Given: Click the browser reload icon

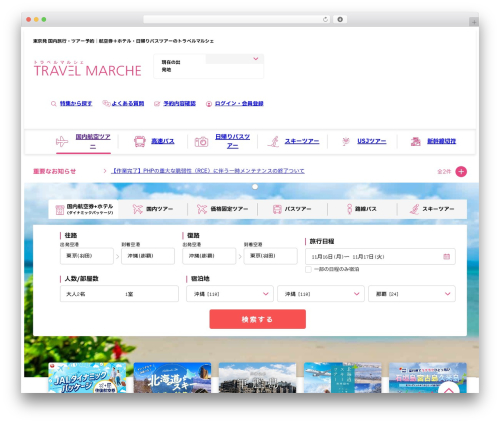Looking at the screenshot, I should pyautogui.click(x=325, y=20).
